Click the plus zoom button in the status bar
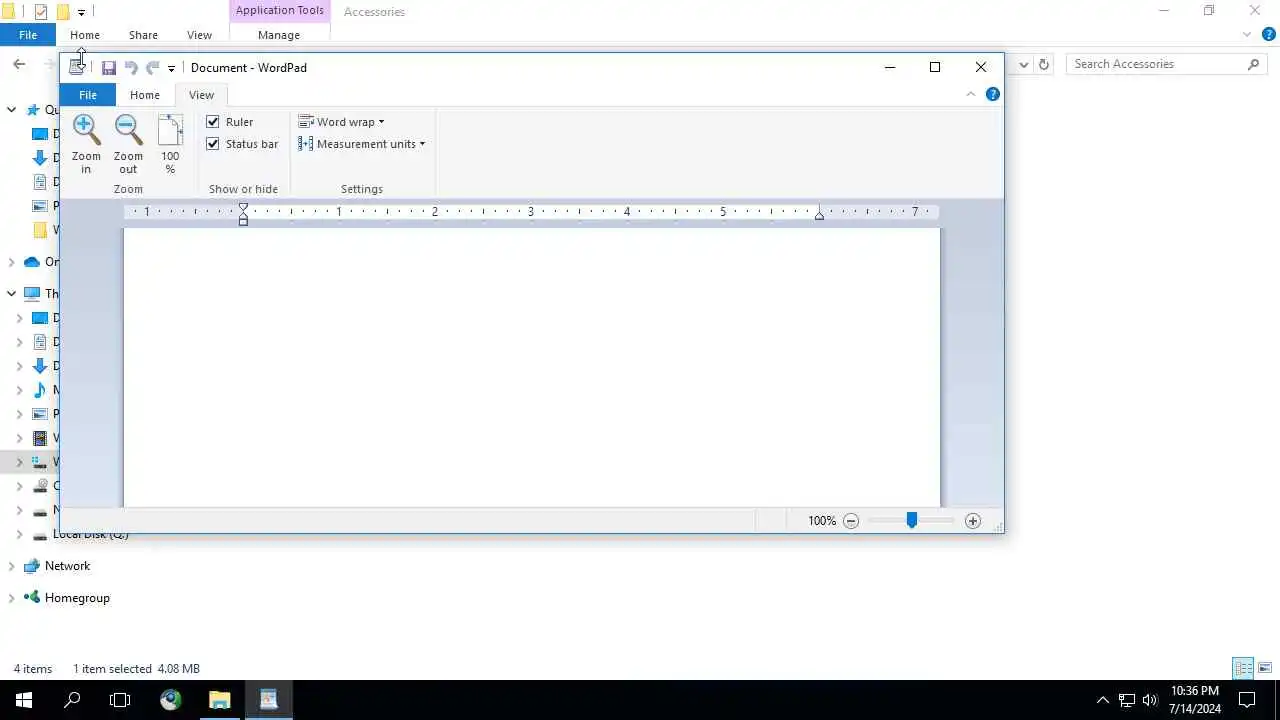Screen dimensions: 1280x720 pyautogui.click(x=973, y=521)
